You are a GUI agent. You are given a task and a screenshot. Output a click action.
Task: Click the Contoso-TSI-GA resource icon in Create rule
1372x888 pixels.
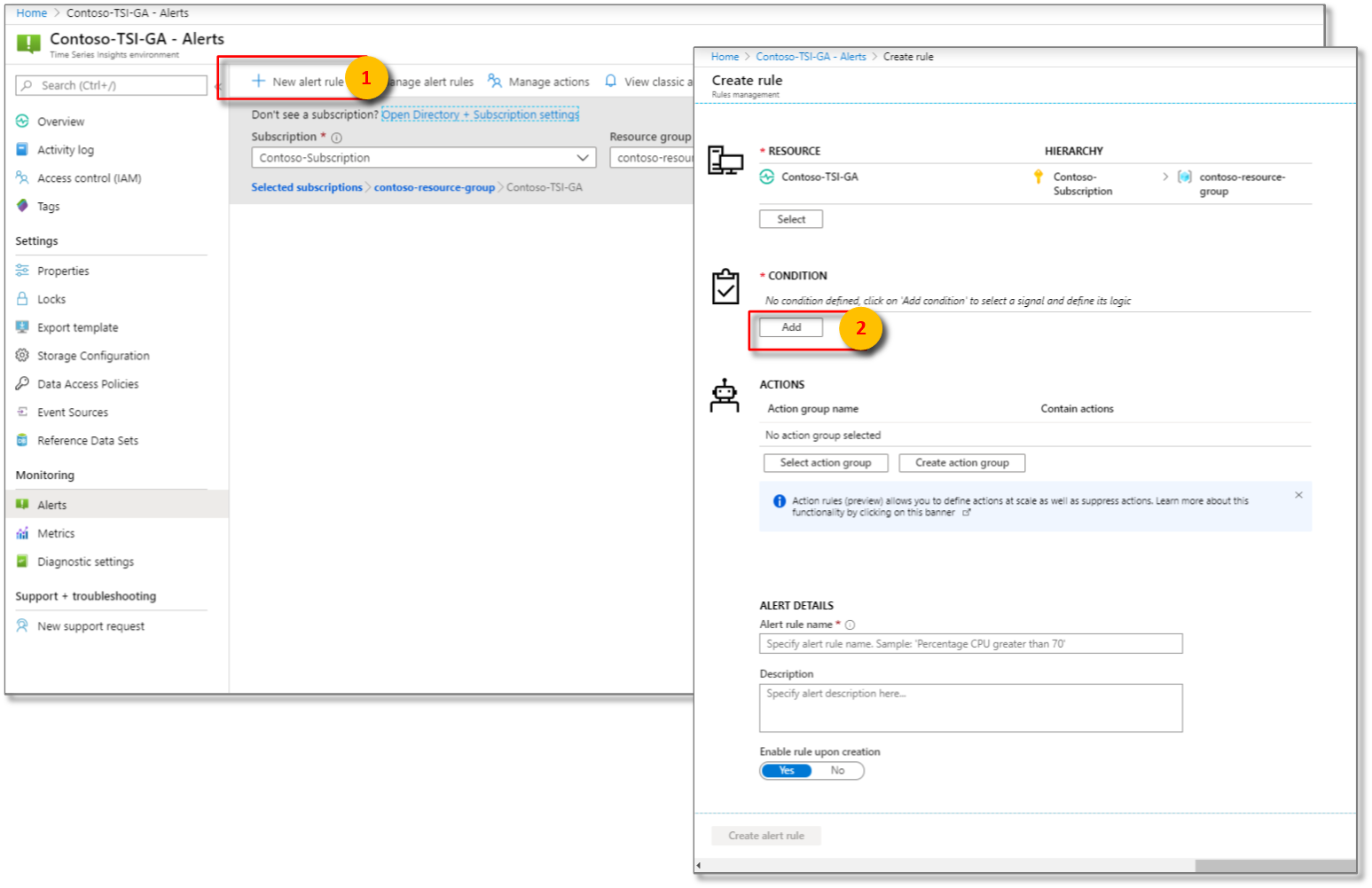tap(767, 177)
